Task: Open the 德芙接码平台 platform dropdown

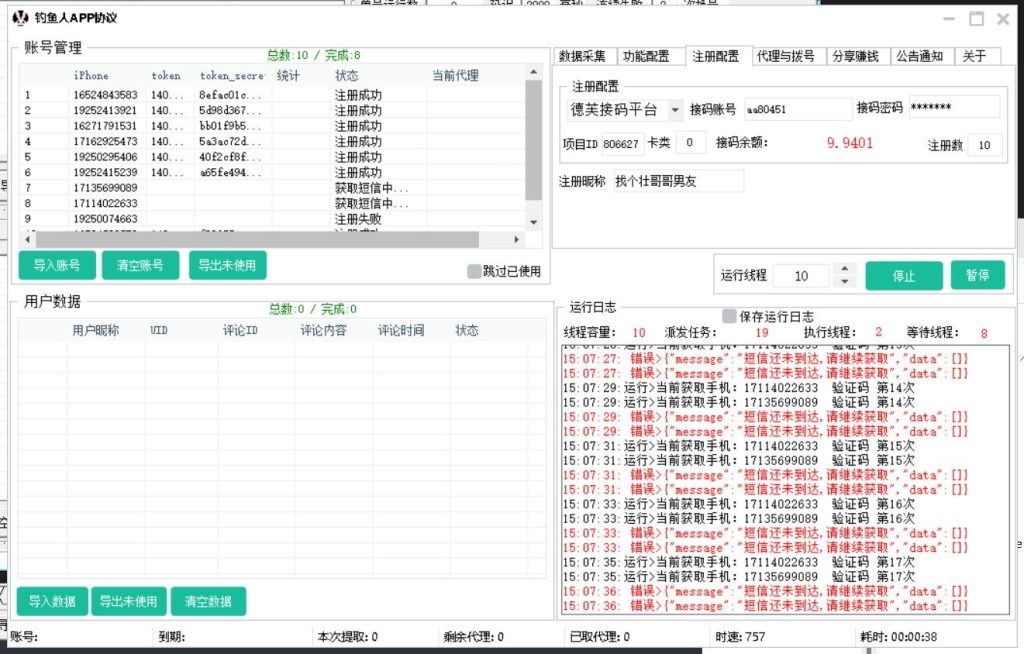Action: [674, 109]
